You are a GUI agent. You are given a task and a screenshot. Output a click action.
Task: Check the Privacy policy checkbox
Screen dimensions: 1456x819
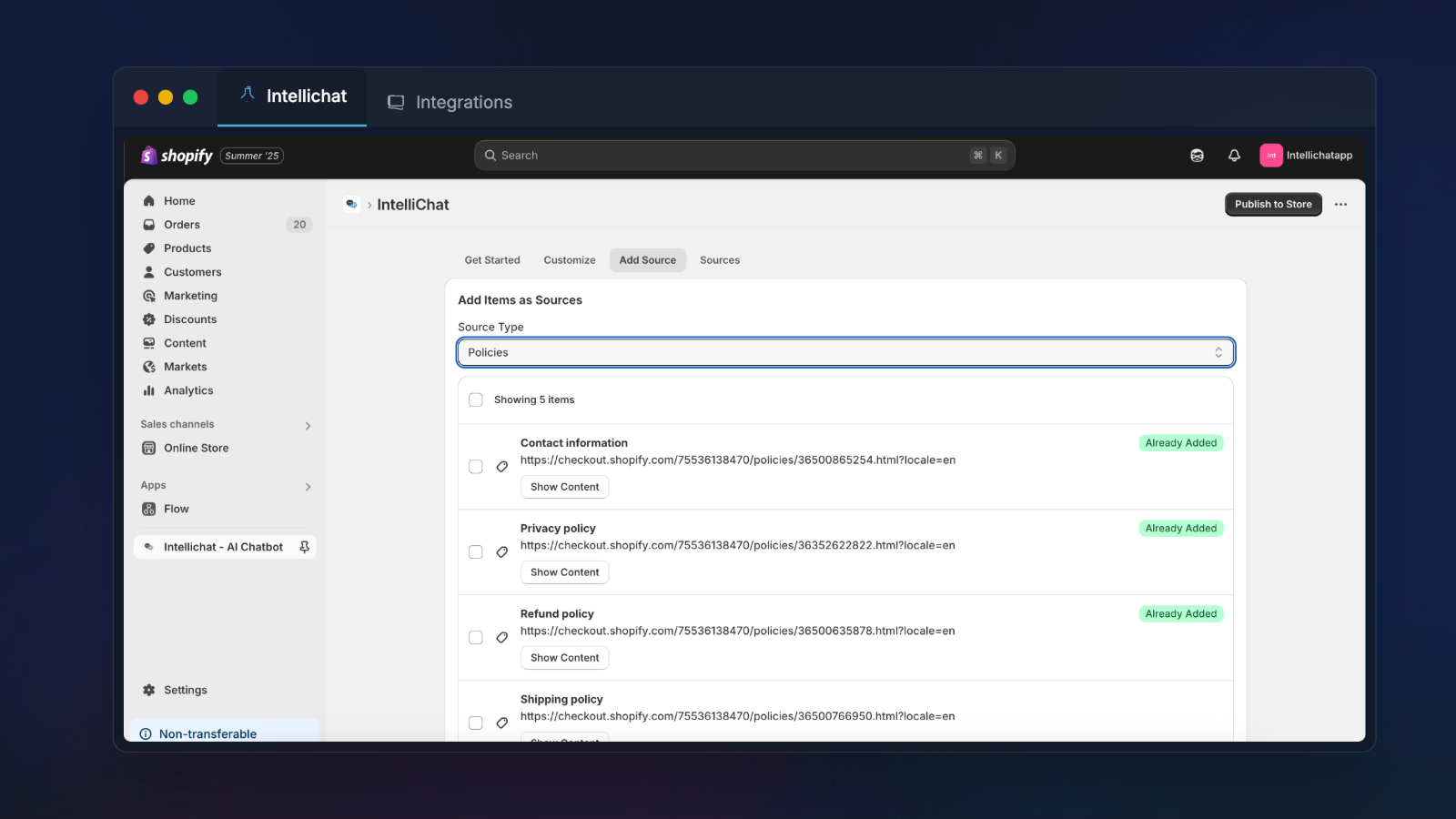[x=475, y=552]
